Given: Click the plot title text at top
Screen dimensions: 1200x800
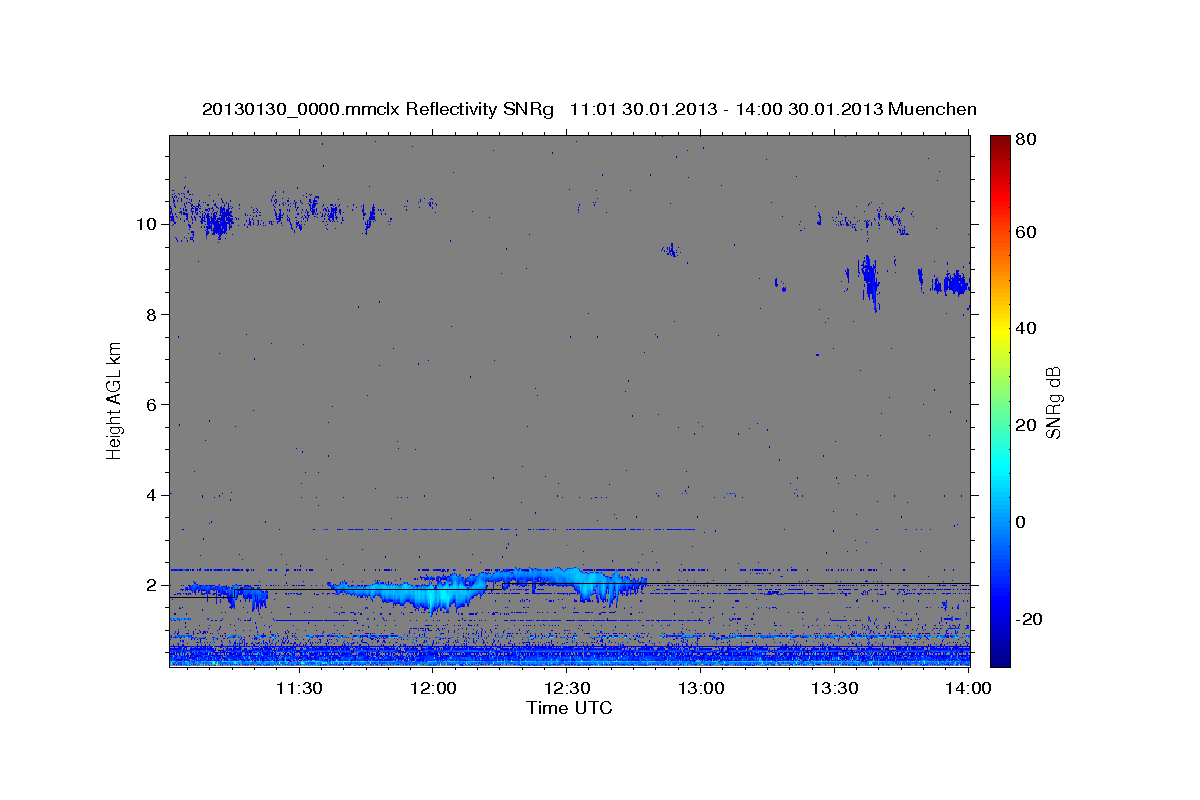Looking at the screenshot, I should [x=589, y=109].
